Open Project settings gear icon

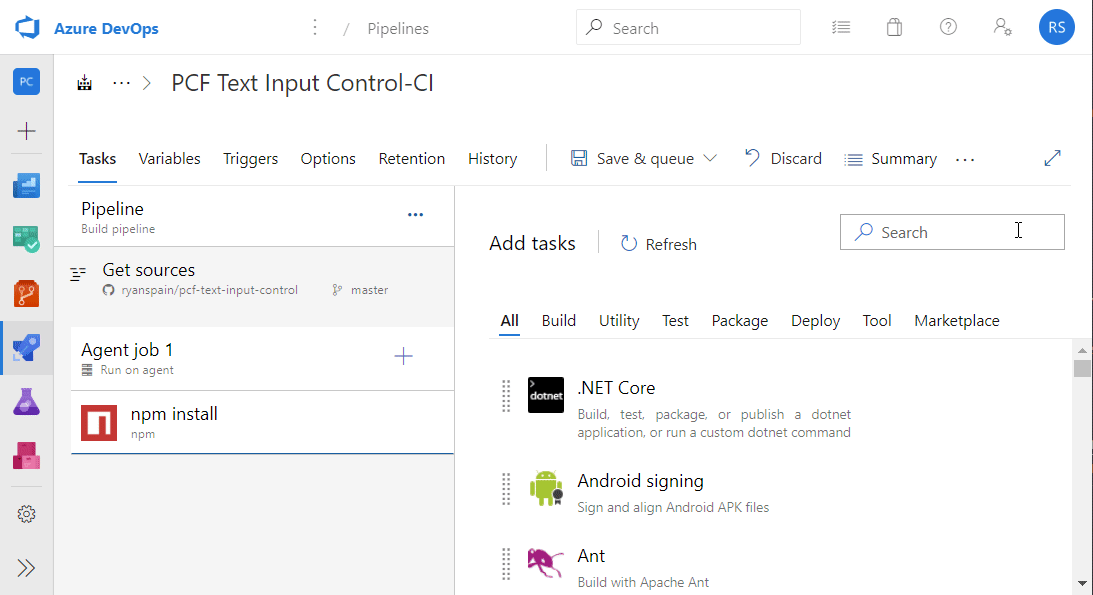point(26,514)
